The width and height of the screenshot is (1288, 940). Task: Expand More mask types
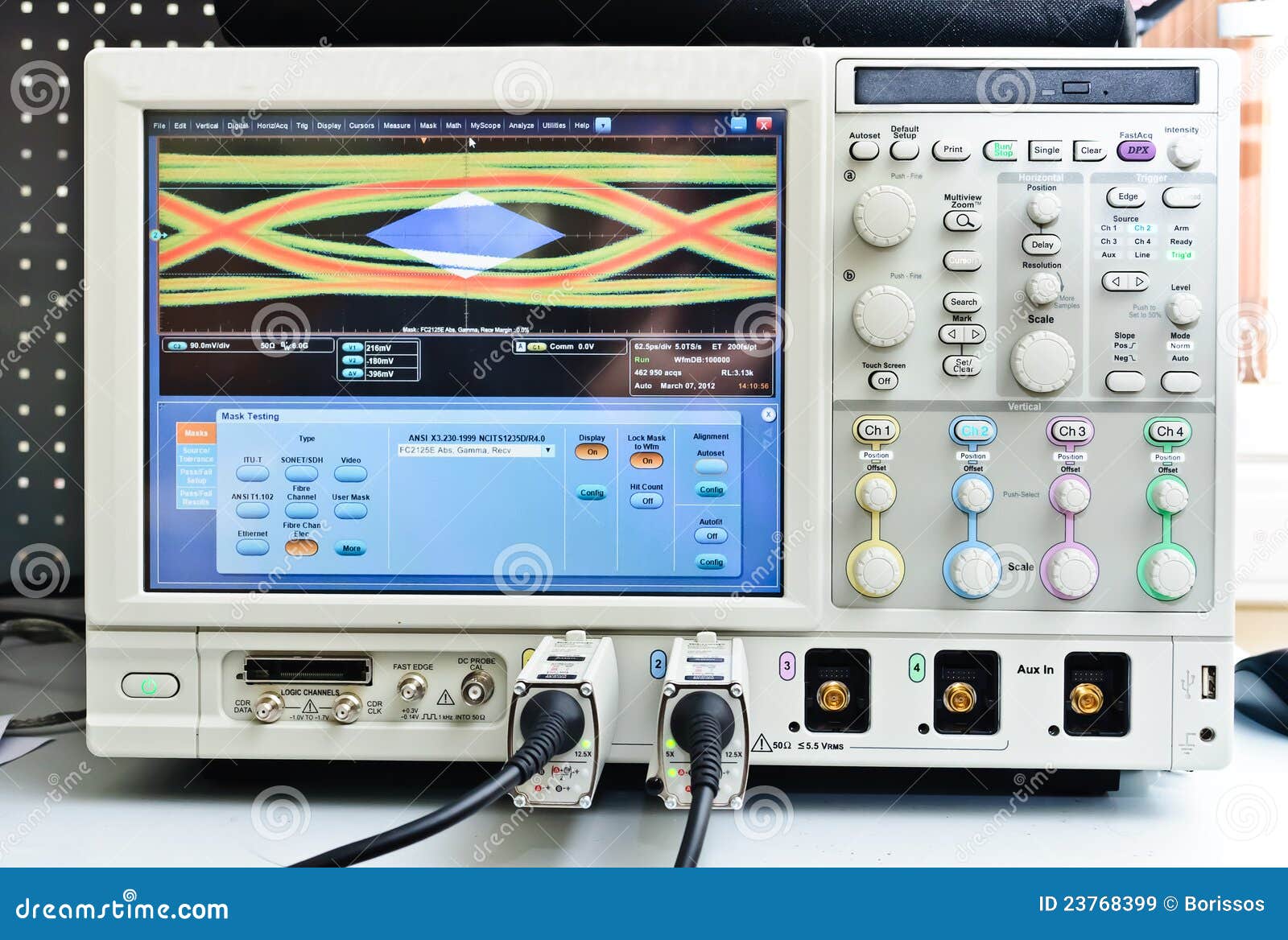click(x=349, y=548)
